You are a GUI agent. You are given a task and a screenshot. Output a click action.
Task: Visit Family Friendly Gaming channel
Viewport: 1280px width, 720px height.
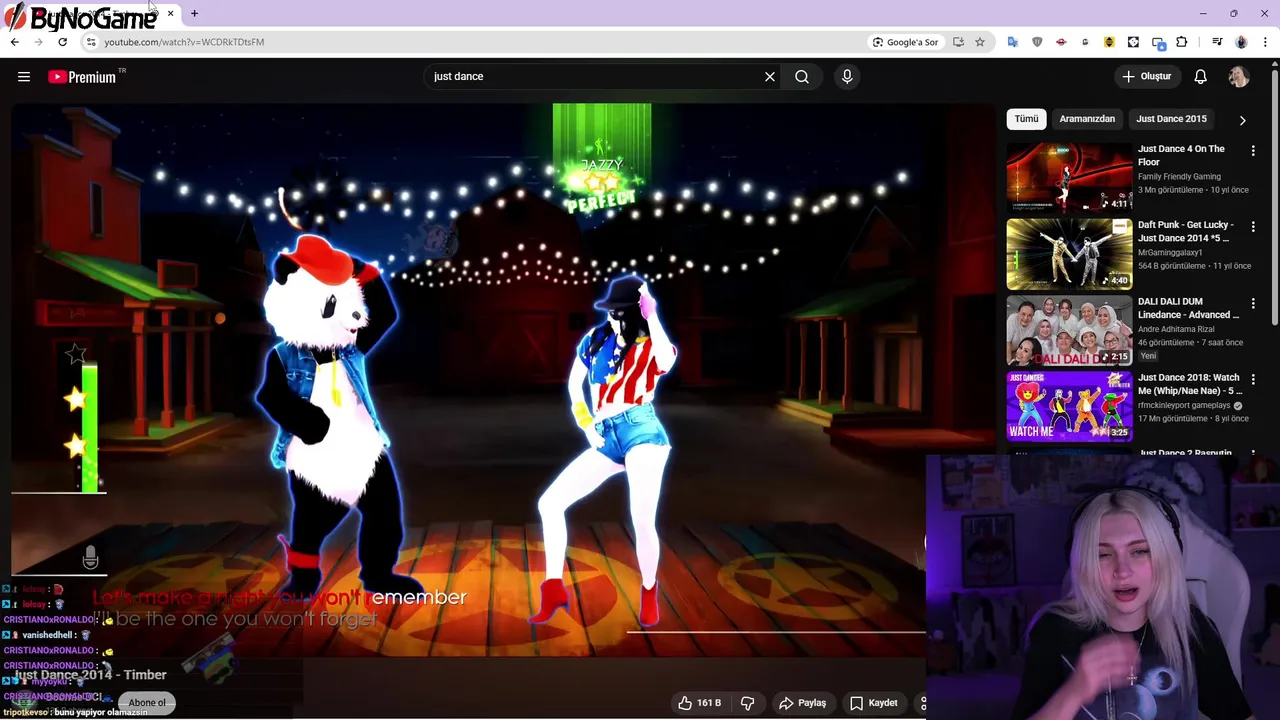(1179, 177)
